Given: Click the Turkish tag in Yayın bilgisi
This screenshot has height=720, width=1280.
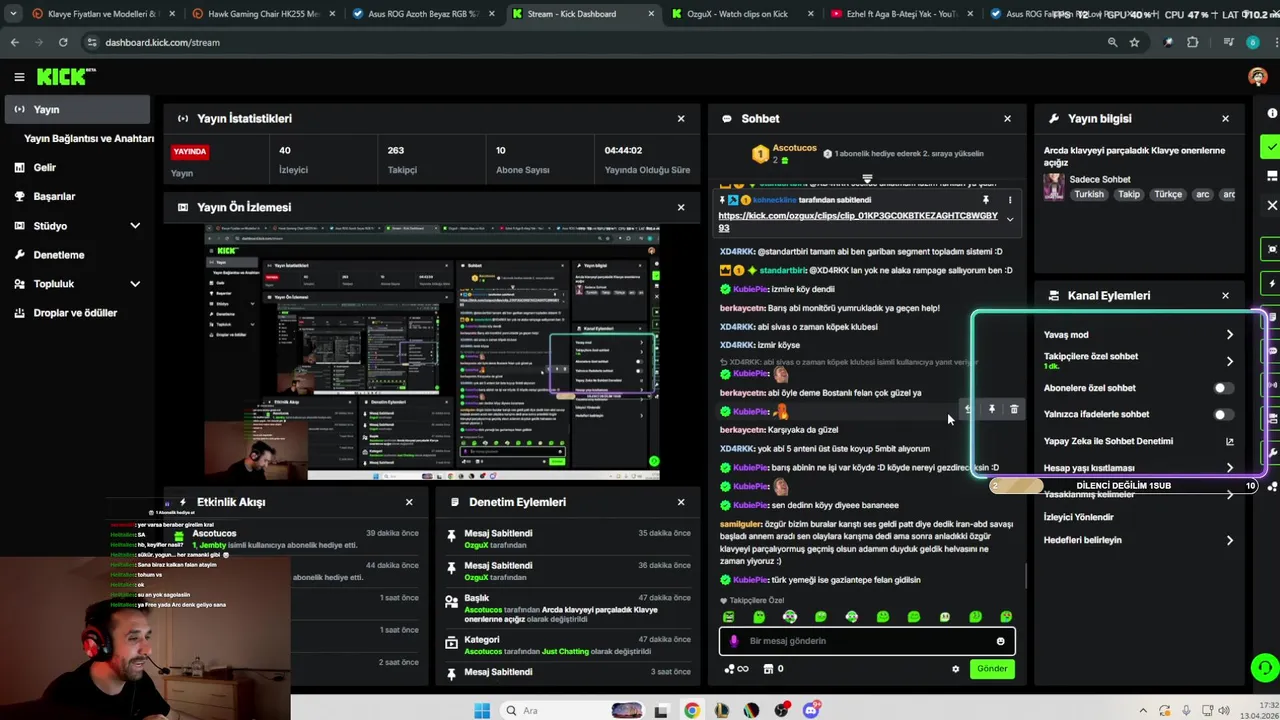Looking at the screenshot, I should point(1089,194).
